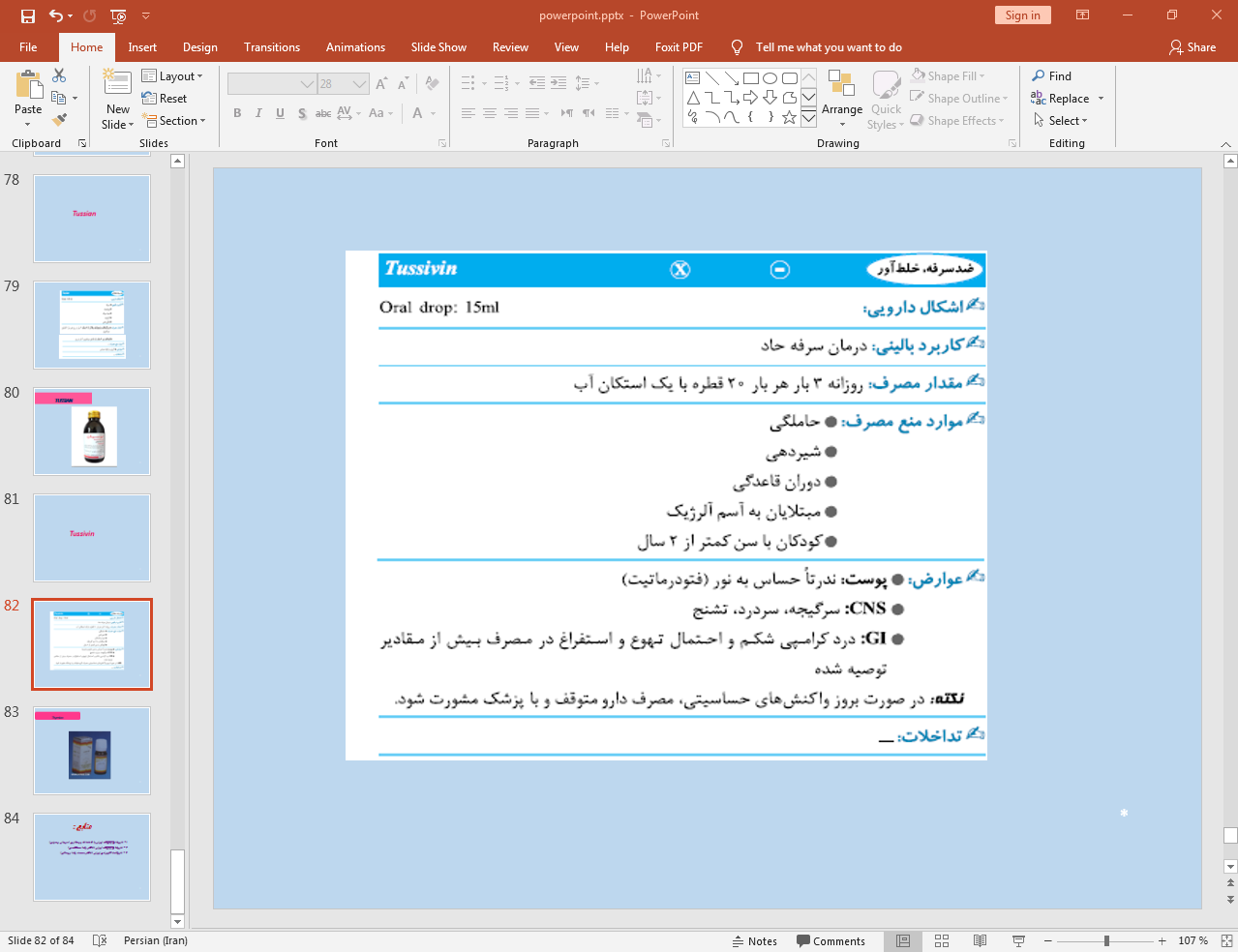Increase font size with the large A

click(x=381, y=84)
